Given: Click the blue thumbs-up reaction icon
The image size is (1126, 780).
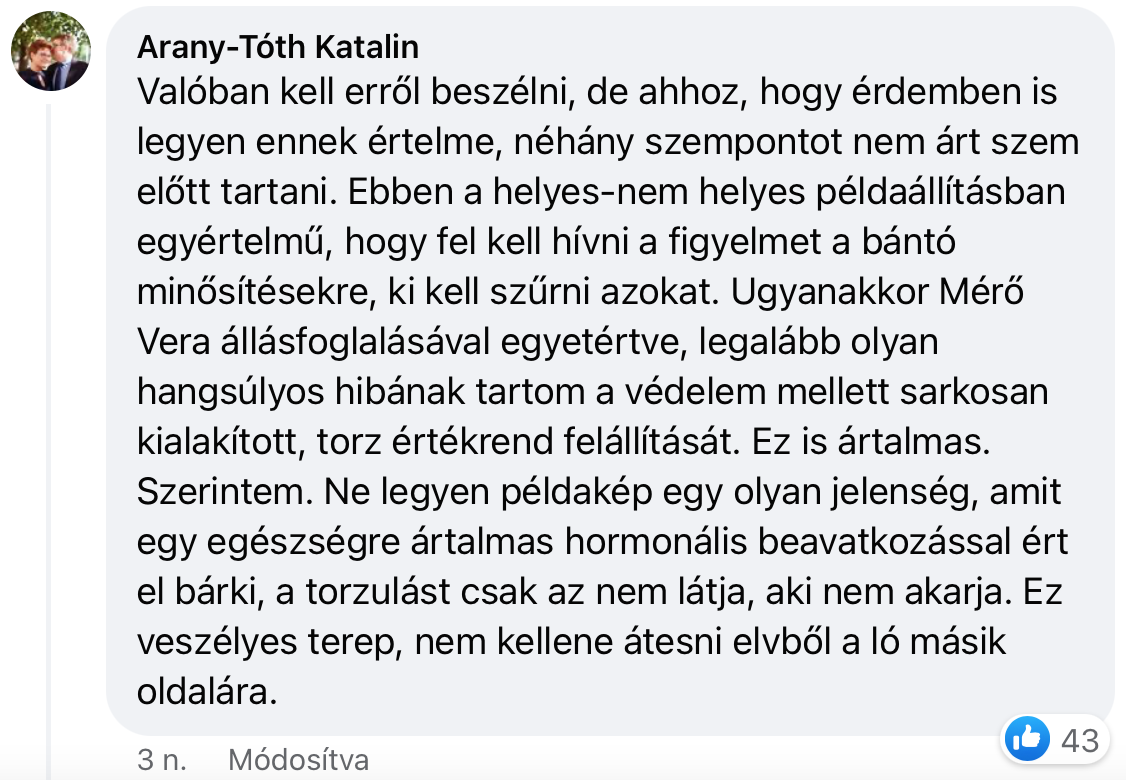Looking at the screenshot, I should (1027, 740).
